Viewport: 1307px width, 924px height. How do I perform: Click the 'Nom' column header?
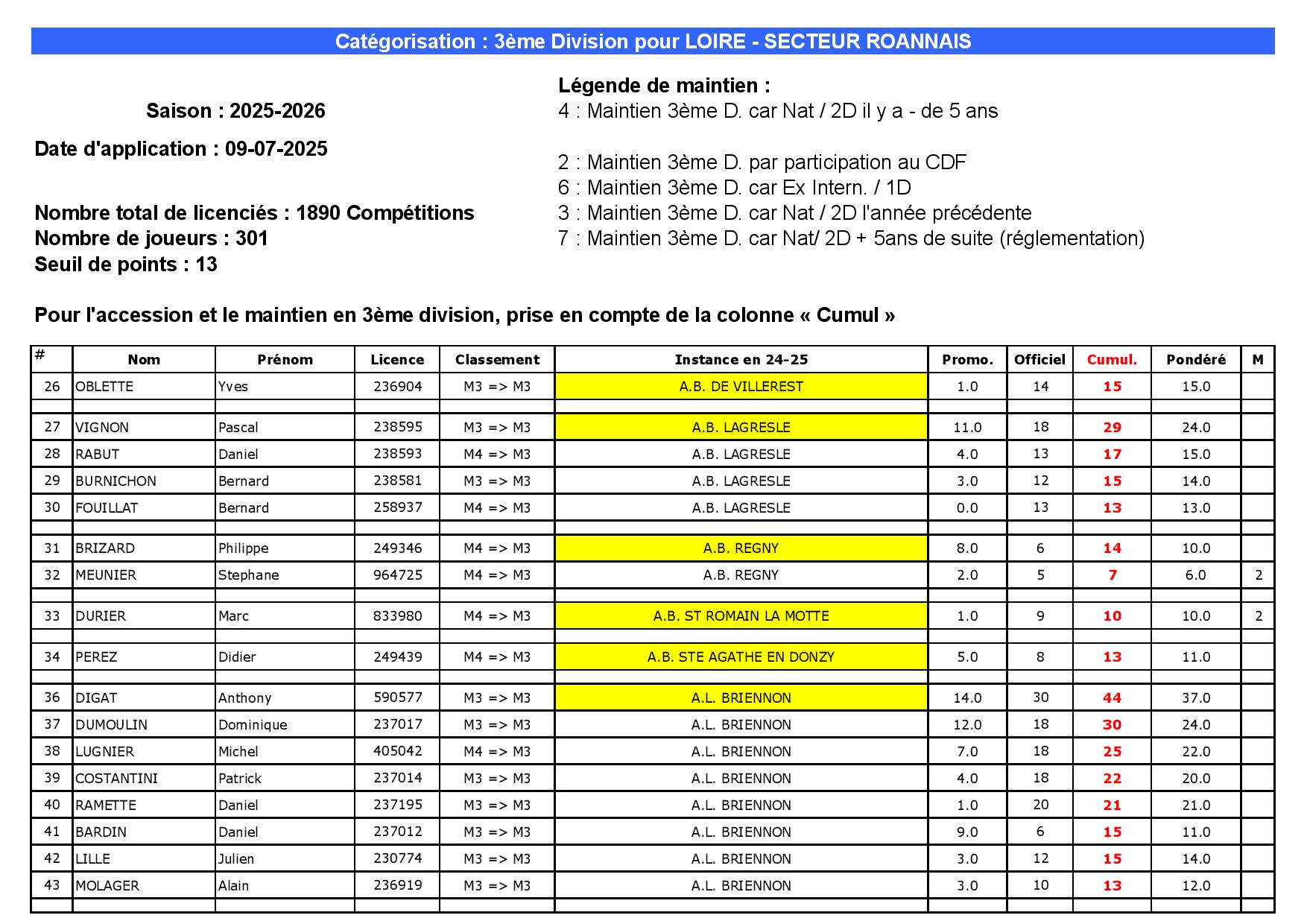point(144,360)
